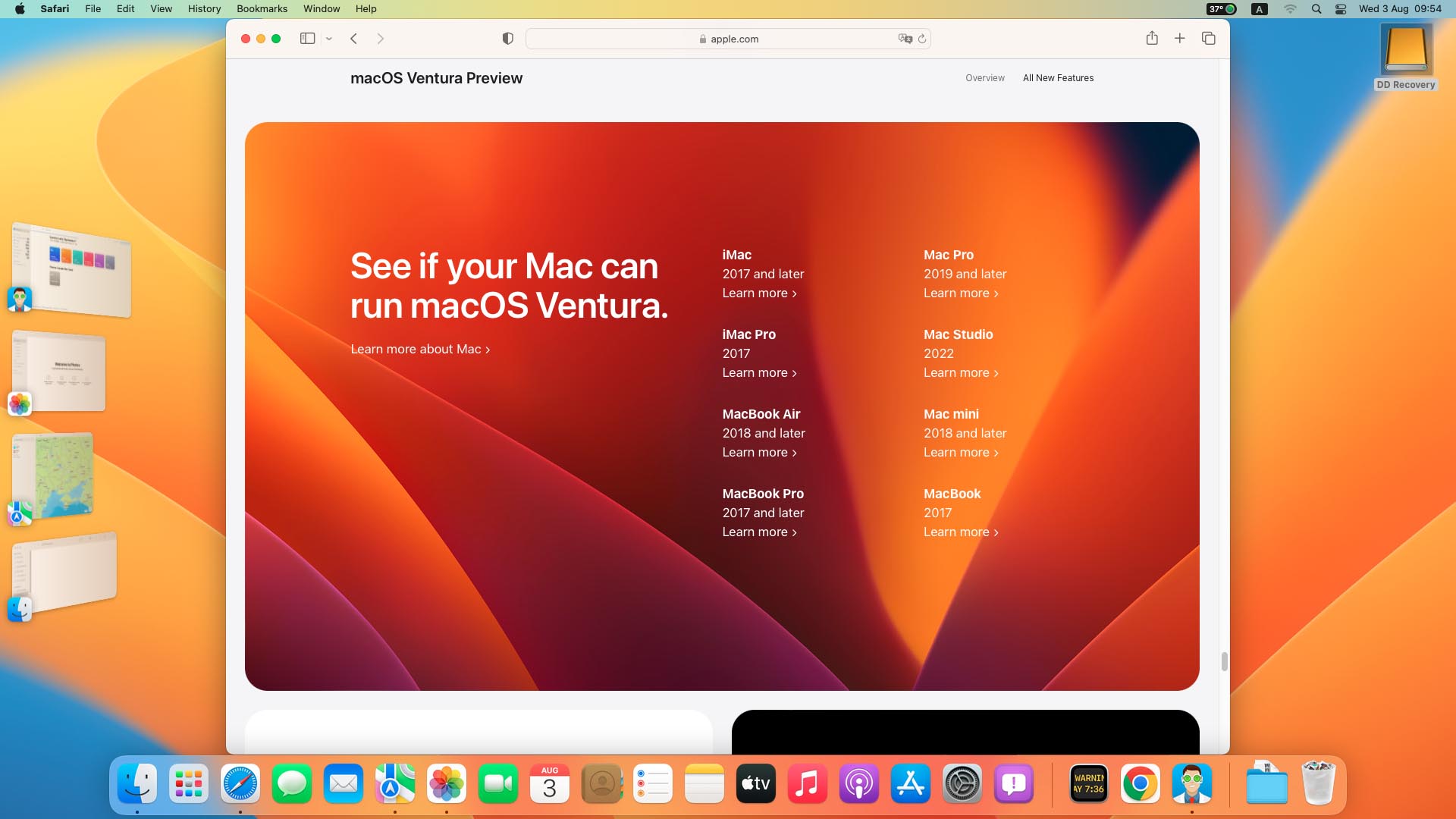Viewport: 1456px width, 819px height.
Task: Open Contacts from the Dock
Action: (601, 783)
